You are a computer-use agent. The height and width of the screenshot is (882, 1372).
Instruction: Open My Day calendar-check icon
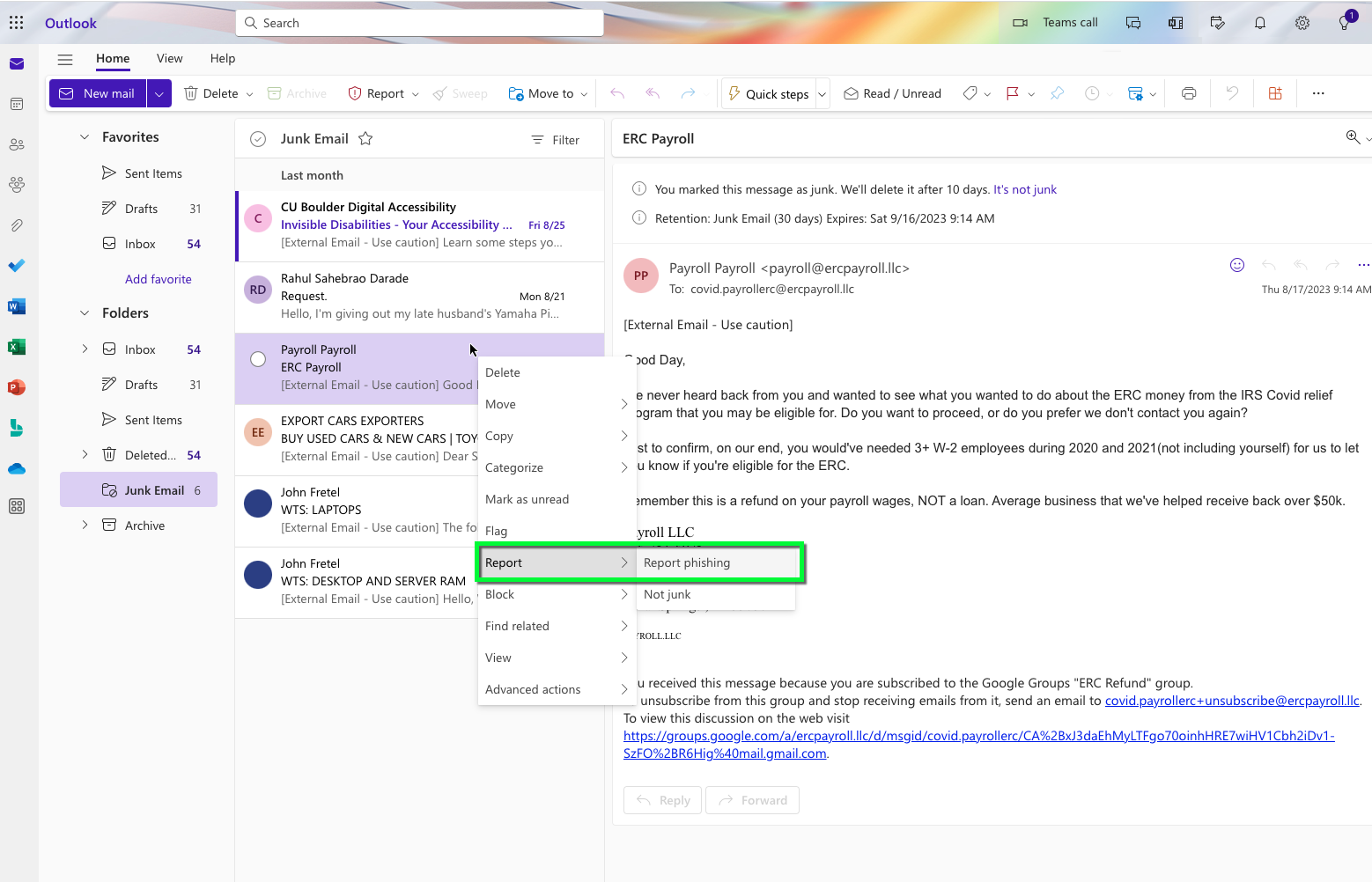coord(1218,23)
